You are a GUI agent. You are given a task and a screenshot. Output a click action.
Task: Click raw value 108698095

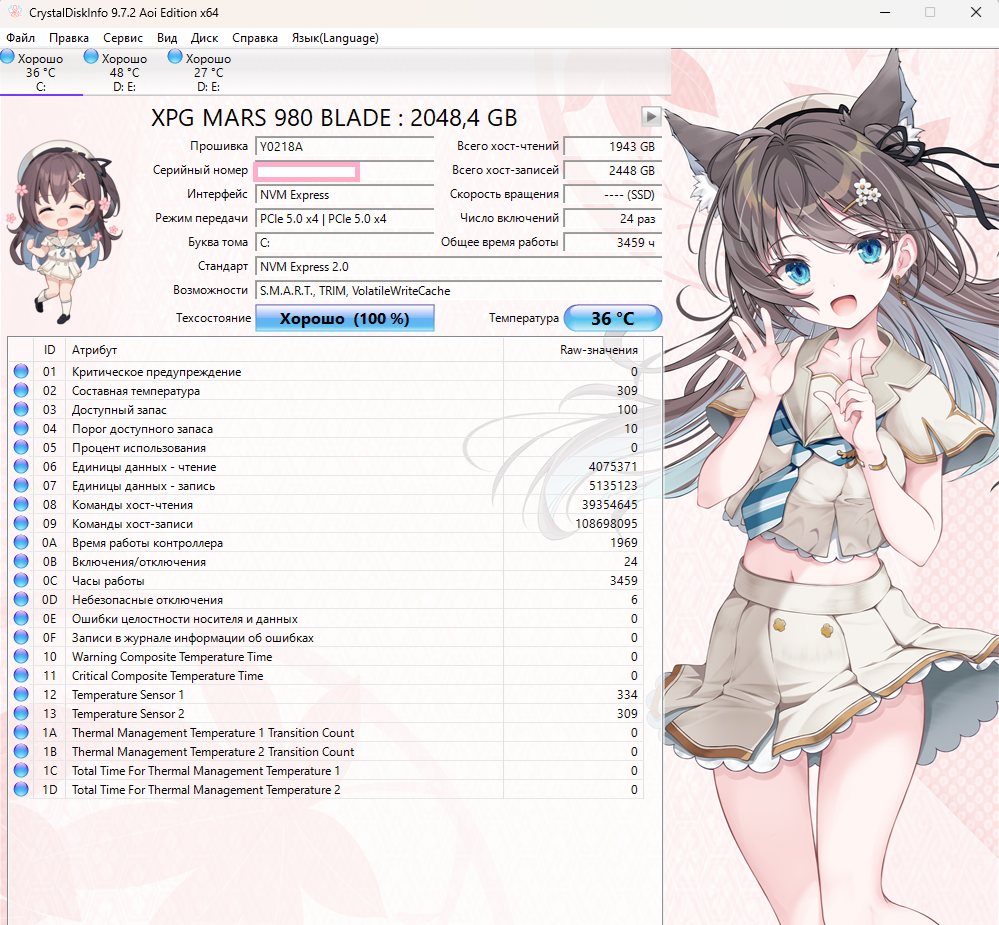[607, 524]
